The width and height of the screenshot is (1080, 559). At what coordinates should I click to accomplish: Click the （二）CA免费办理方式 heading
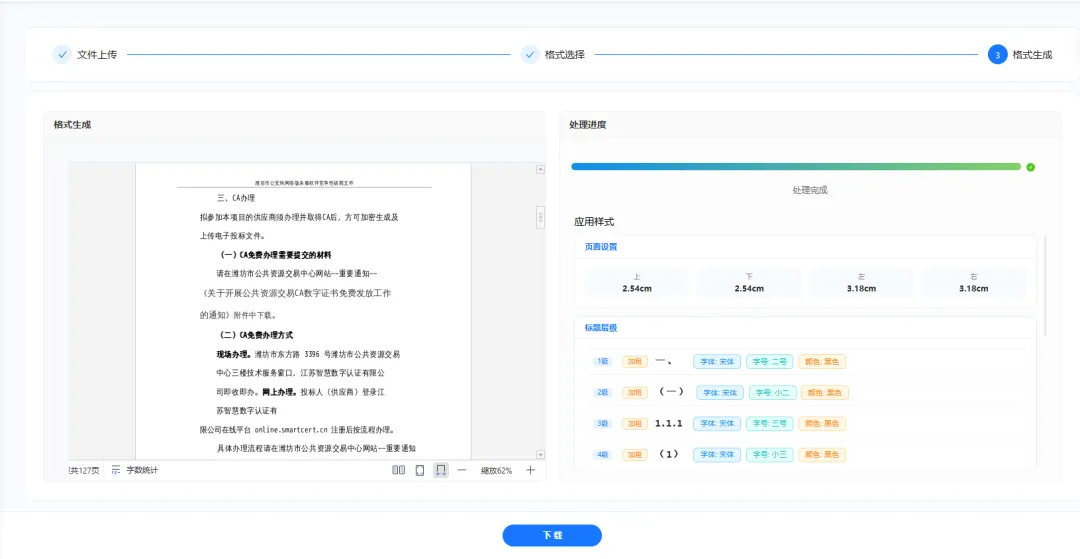click(257, 335)
